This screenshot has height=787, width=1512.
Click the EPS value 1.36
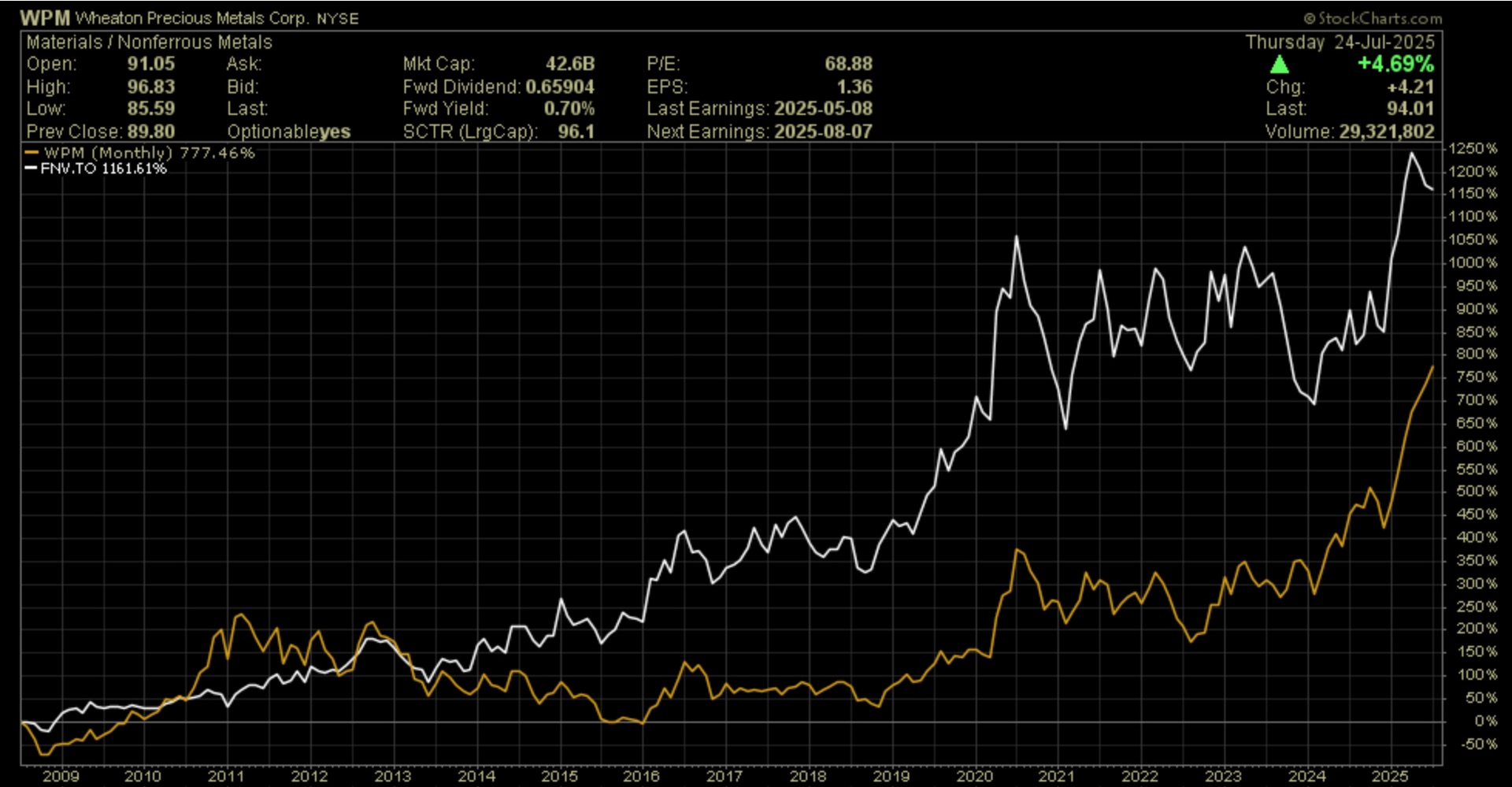855,87
